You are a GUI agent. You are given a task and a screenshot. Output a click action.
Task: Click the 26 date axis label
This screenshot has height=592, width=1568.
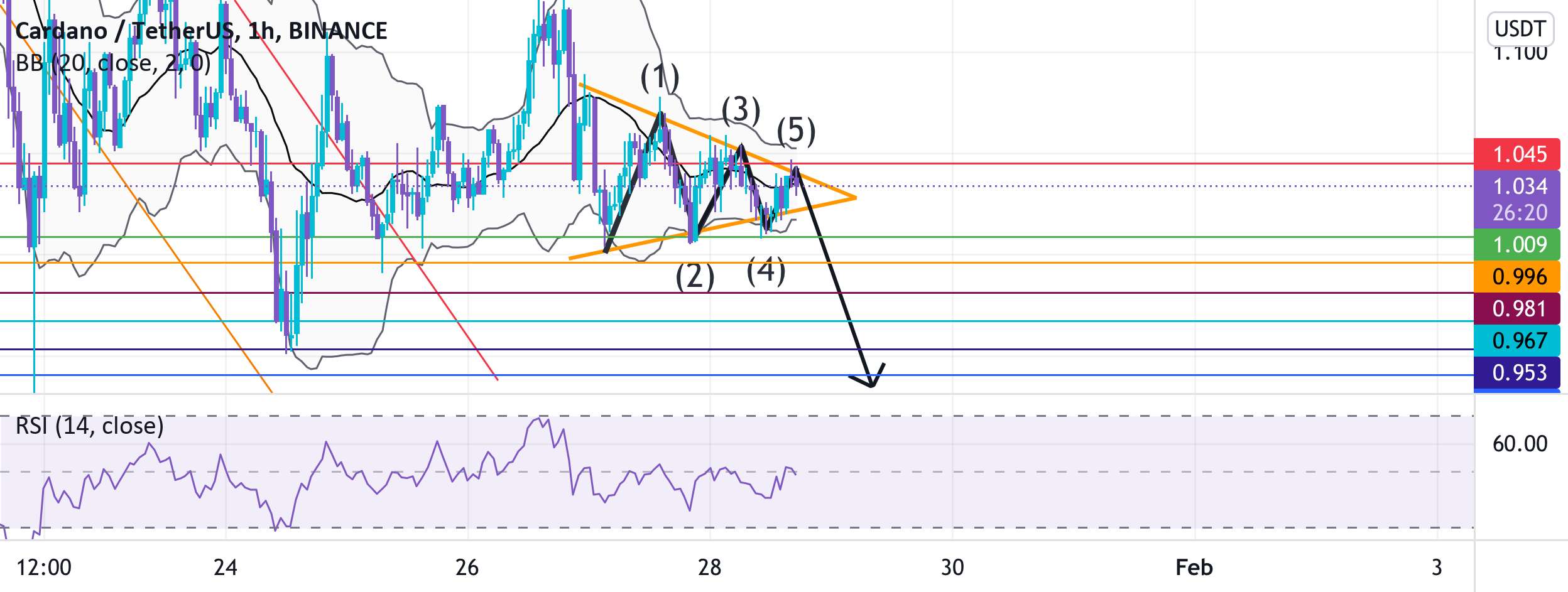pyautogui.click(x=467, y=568)
